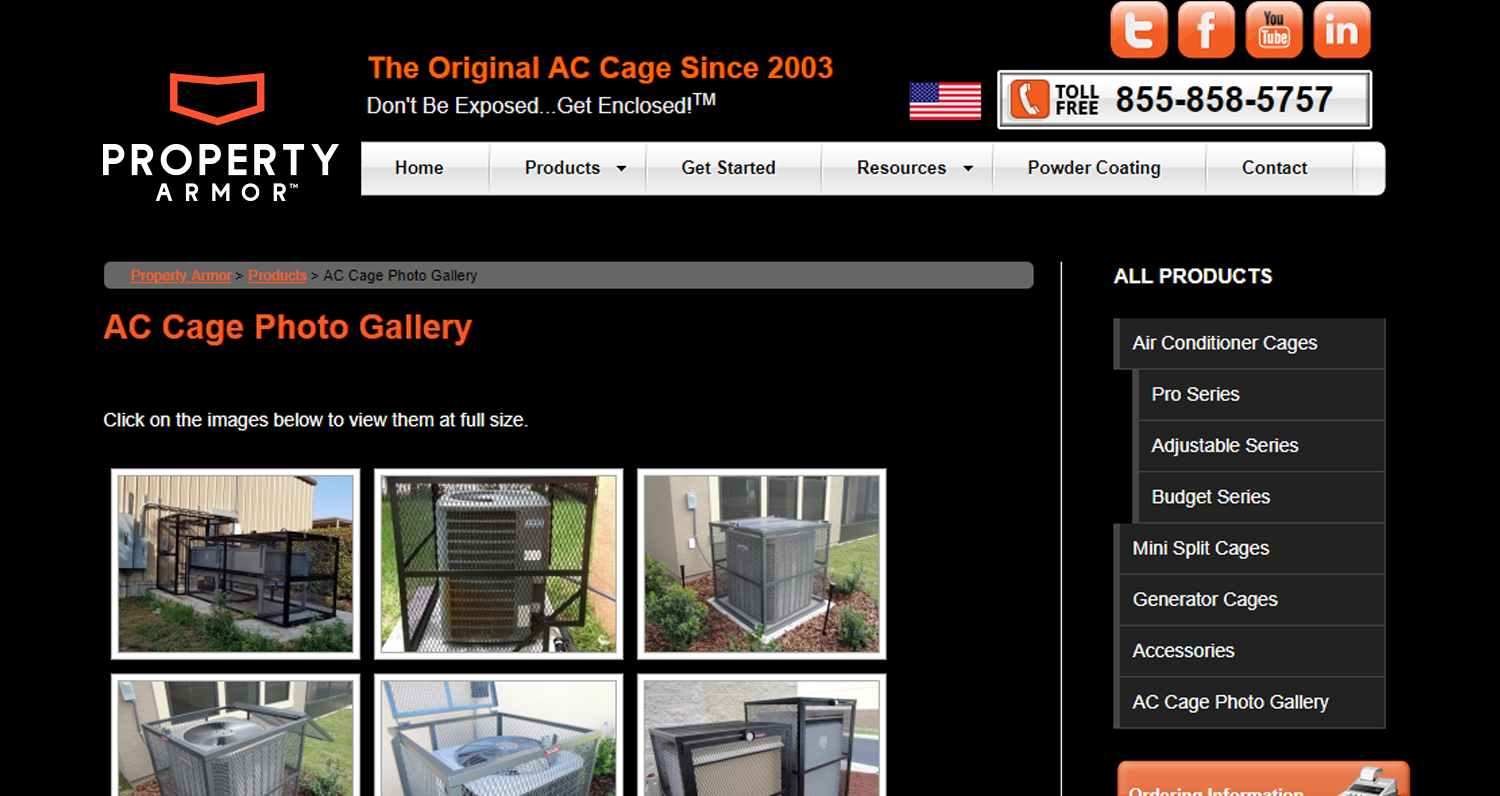Viewport: 1500px width, 796px height.
Task: Expand the Resources dropdown arrow
Action: 967,169
